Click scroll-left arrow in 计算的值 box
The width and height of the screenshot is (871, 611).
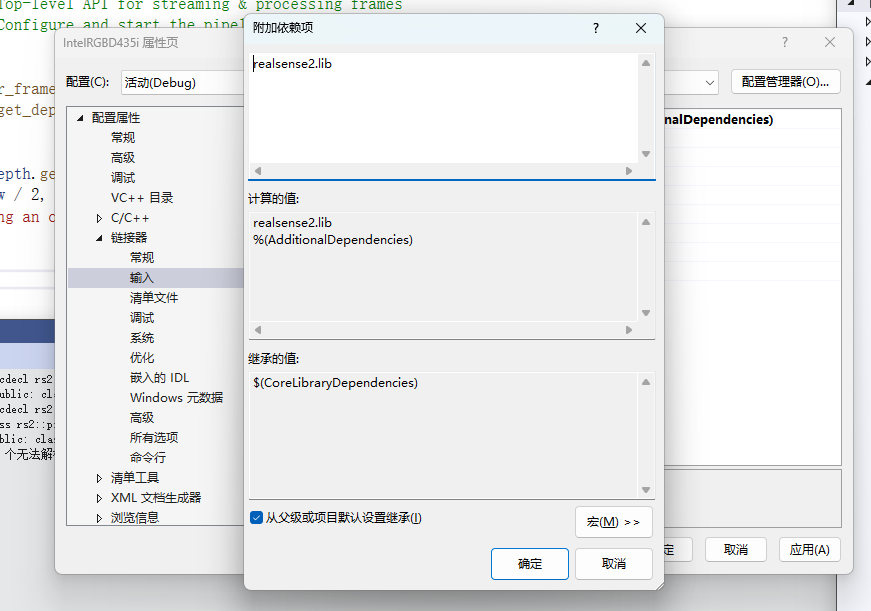coord(258,329)
